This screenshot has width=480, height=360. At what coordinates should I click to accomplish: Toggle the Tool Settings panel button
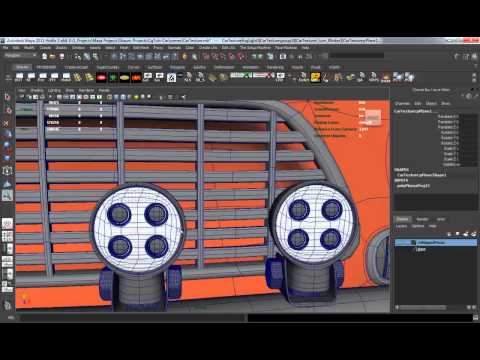tap(466, 56)
